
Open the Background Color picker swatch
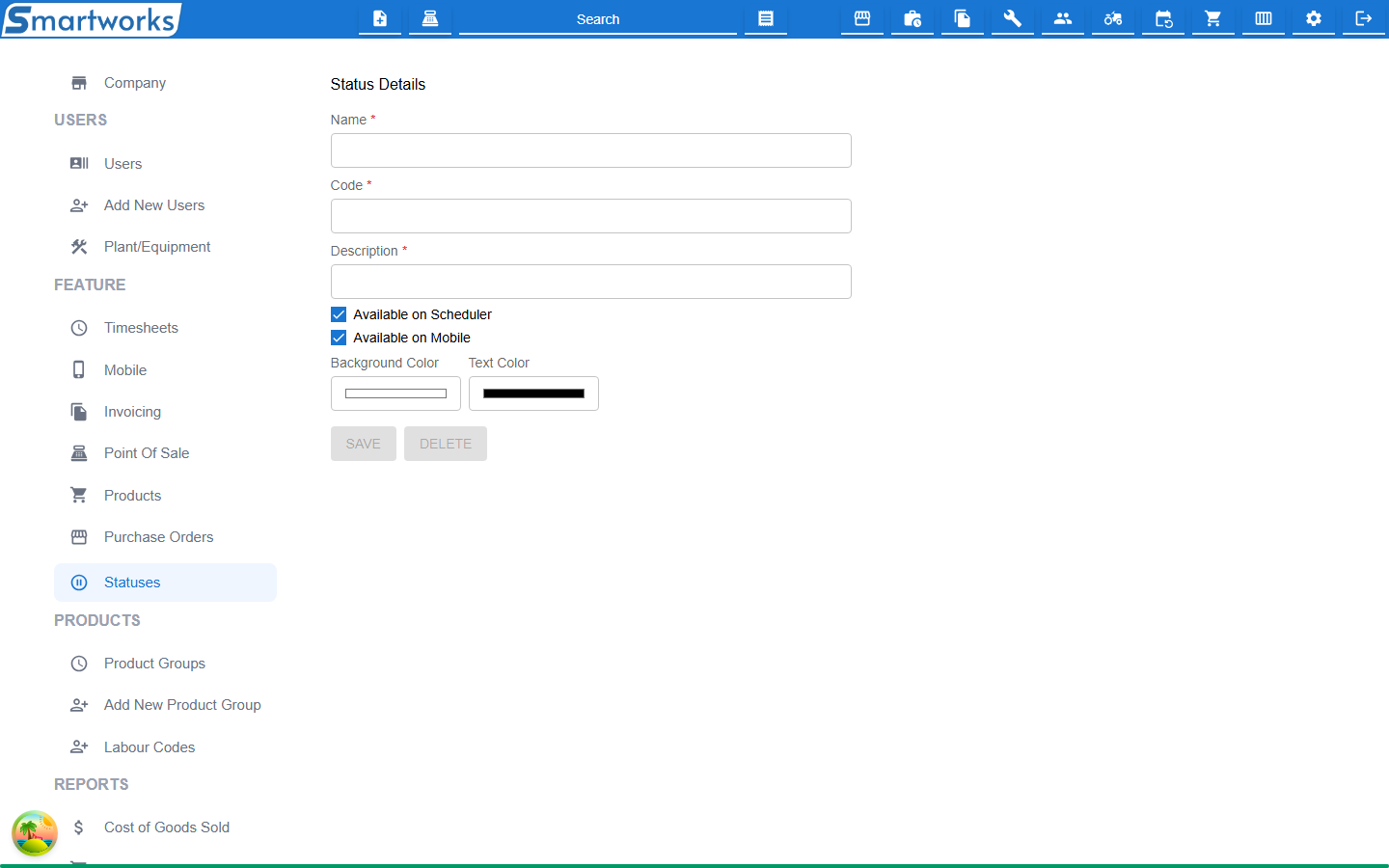pos(395,393)
